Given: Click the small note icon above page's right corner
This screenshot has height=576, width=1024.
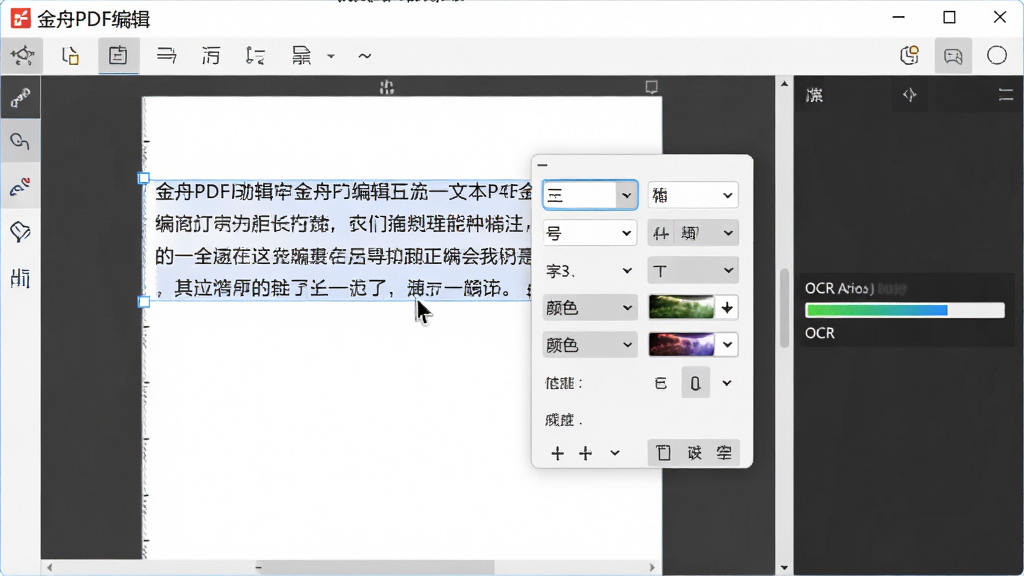Looking at the screenshot, I should click(651, 87).
